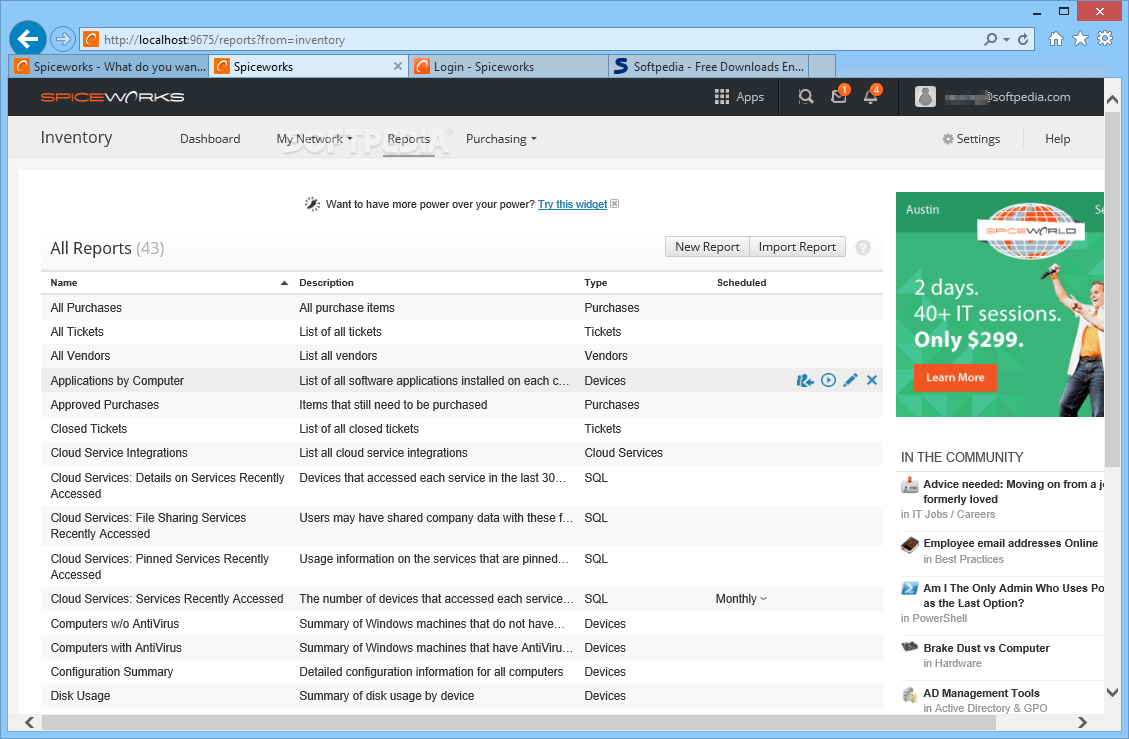This screenshot has height=739, width=1129.
Task: Click the IT Jobs / Careers category link
Action: (953, 514)
